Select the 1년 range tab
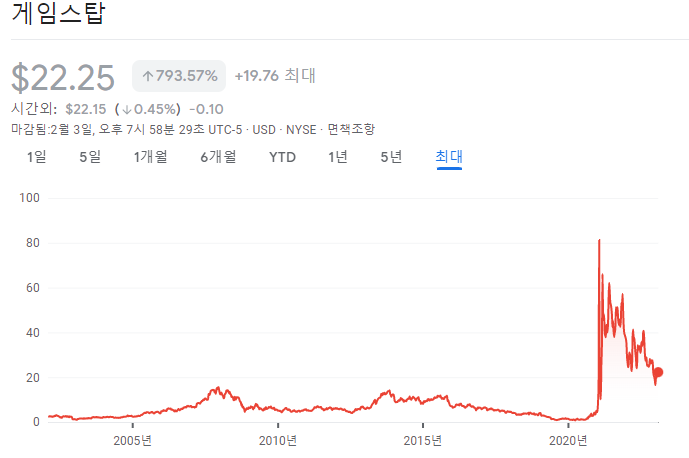 pos(338,157)
